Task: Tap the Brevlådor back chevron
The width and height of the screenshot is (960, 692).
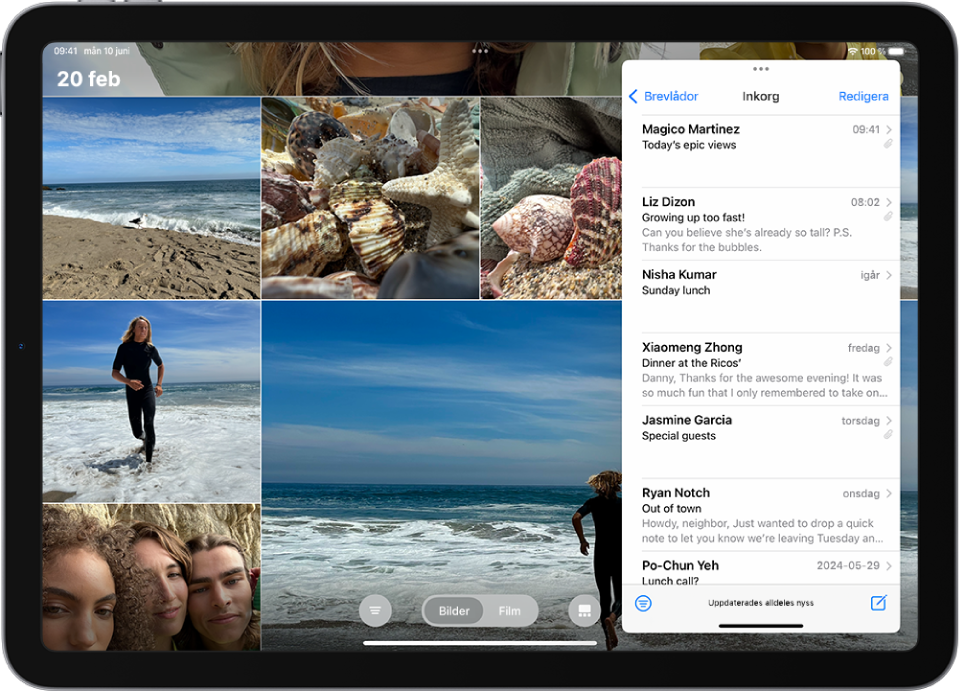Action: (633, 96)
